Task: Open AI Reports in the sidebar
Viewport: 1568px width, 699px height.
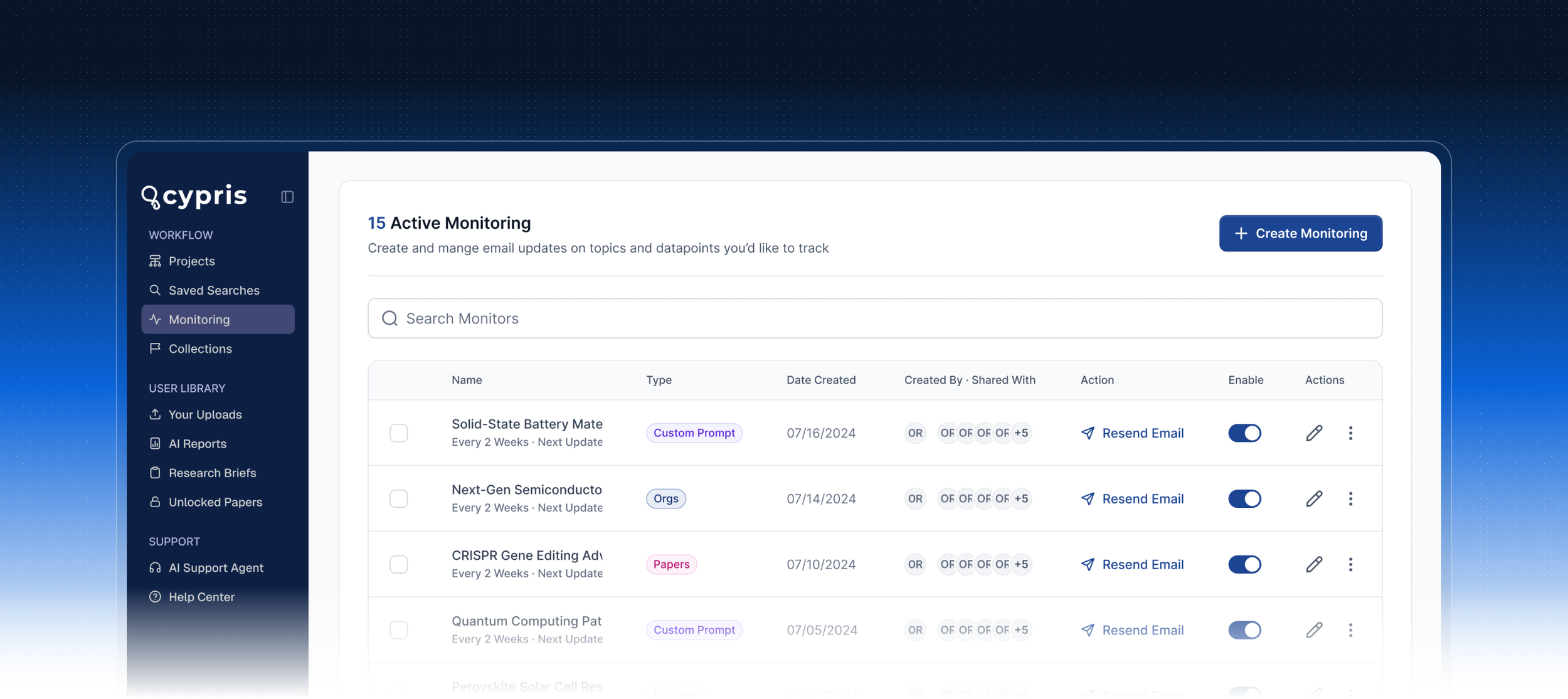Action: click(x=218, y=443)
